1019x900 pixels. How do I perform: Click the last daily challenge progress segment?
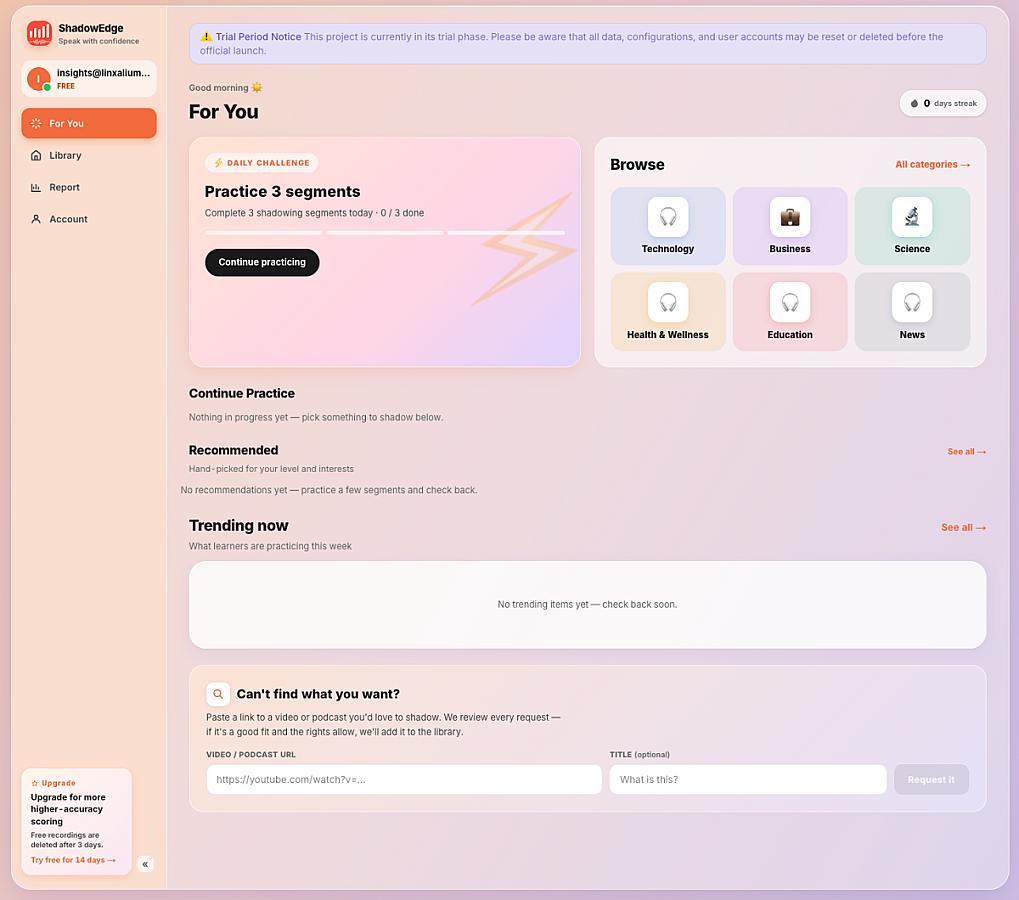click(506, 233)
